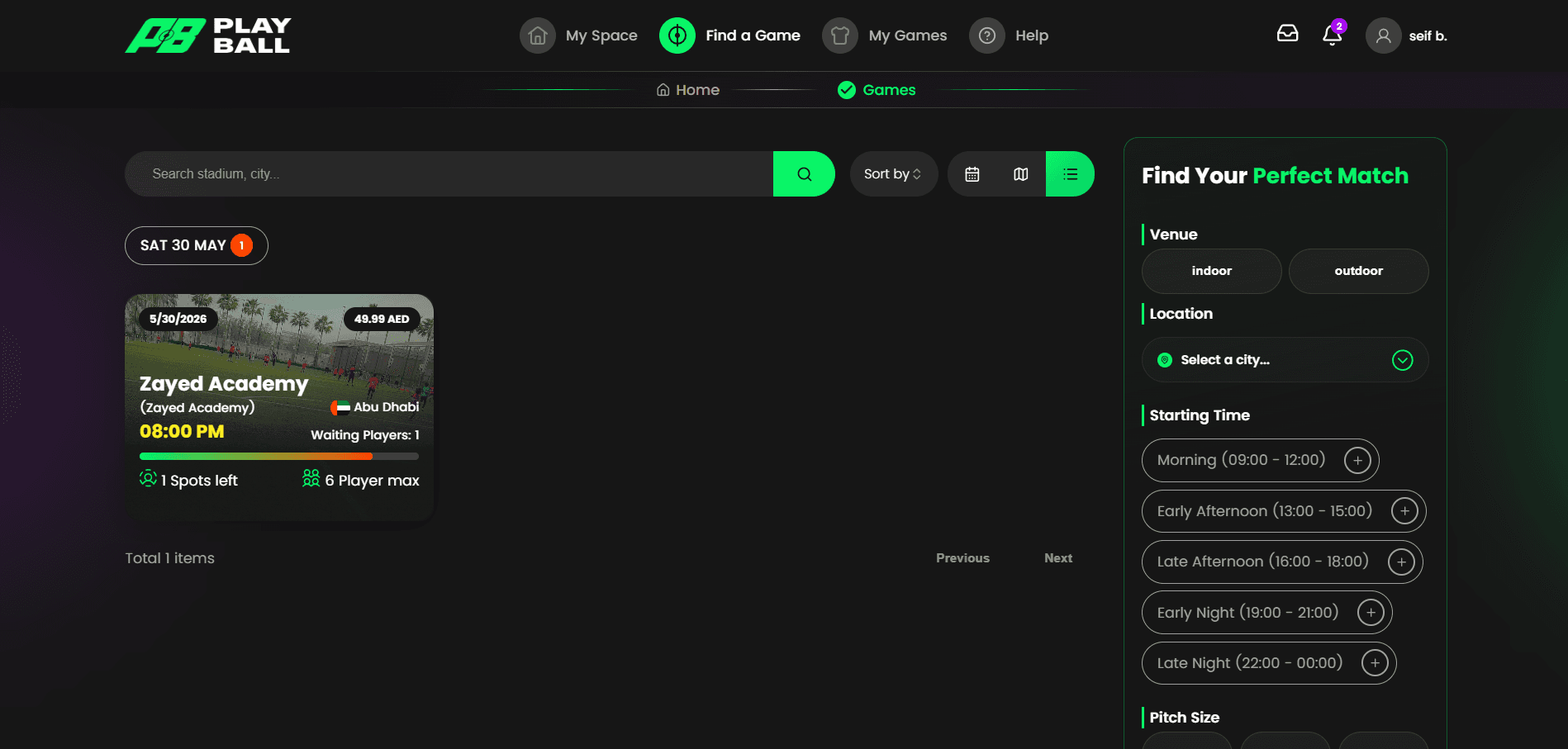Toggle Late Night (22:00 - 00:00) filter

pos(1269,663)
